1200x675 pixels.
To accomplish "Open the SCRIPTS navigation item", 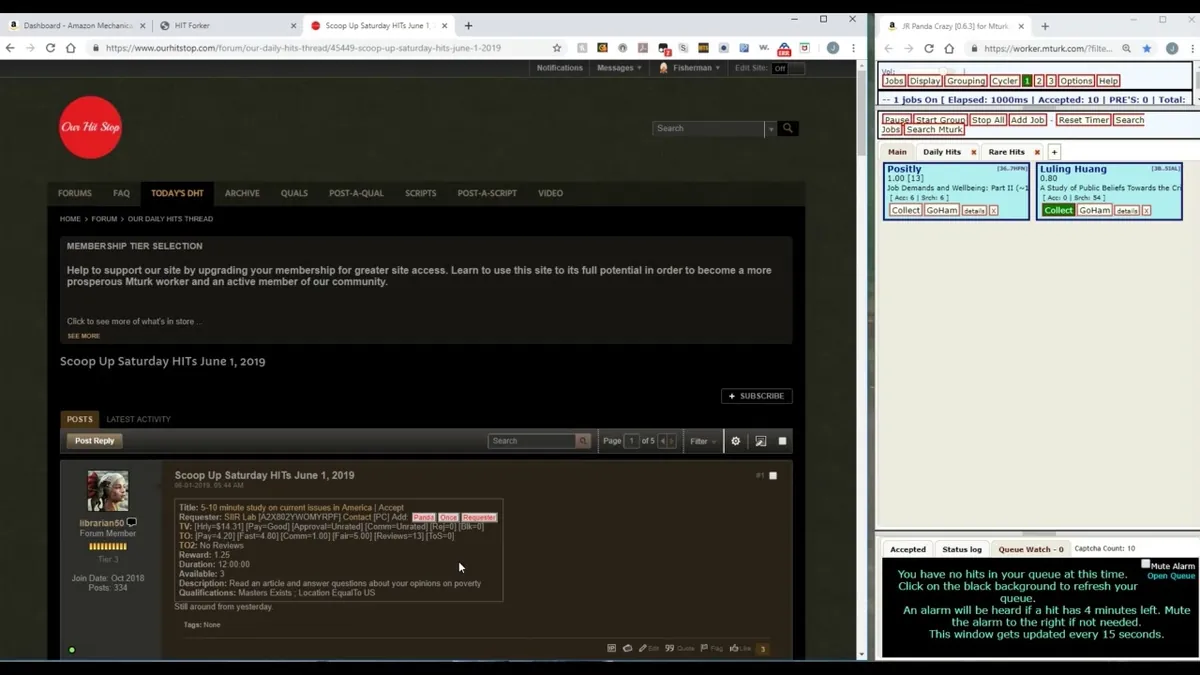I will click(420, 193).
